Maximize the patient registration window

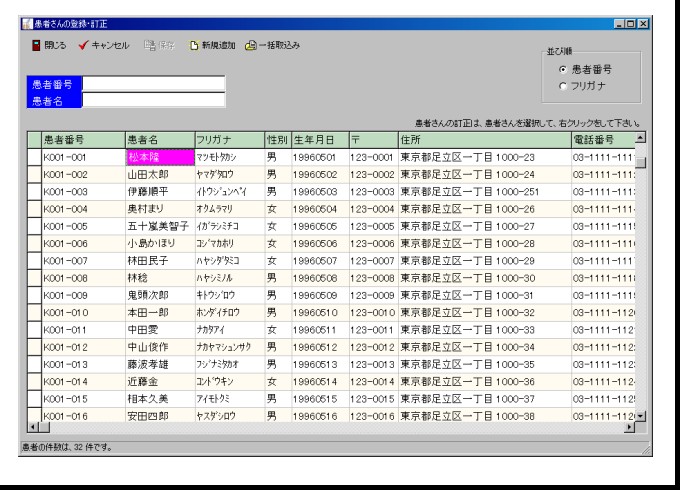[x=631, y=24]
